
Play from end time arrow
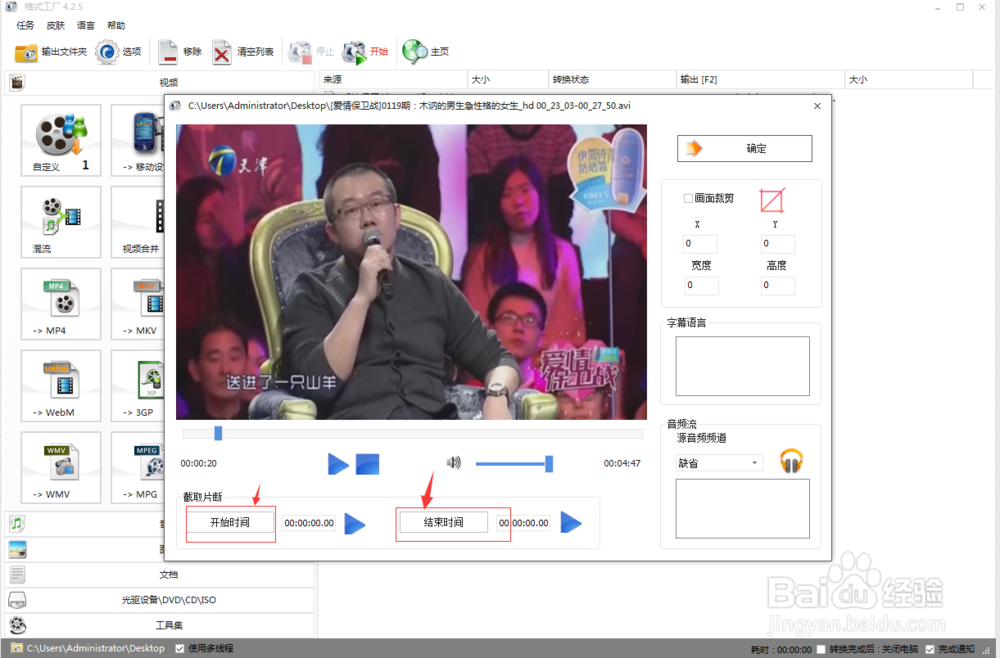(x=571, y=522)
